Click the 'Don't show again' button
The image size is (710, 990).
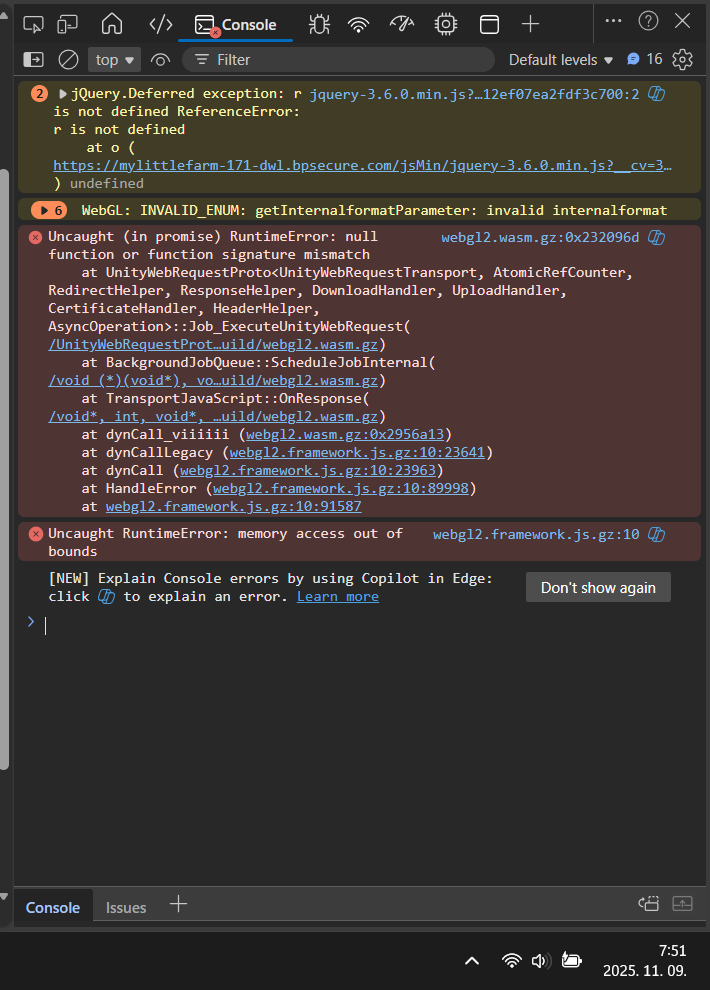598,587
